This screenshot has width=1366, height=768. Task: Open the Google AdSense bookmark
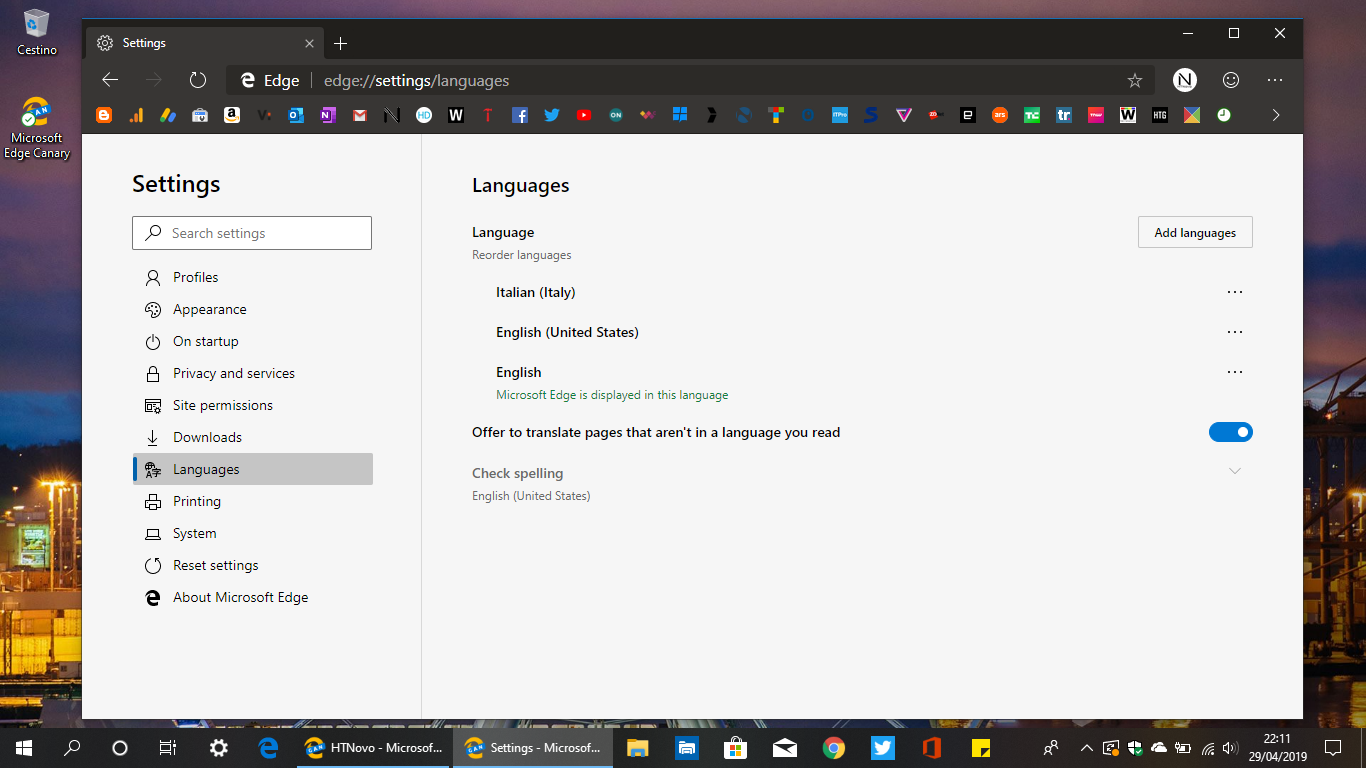coord(168,115)
